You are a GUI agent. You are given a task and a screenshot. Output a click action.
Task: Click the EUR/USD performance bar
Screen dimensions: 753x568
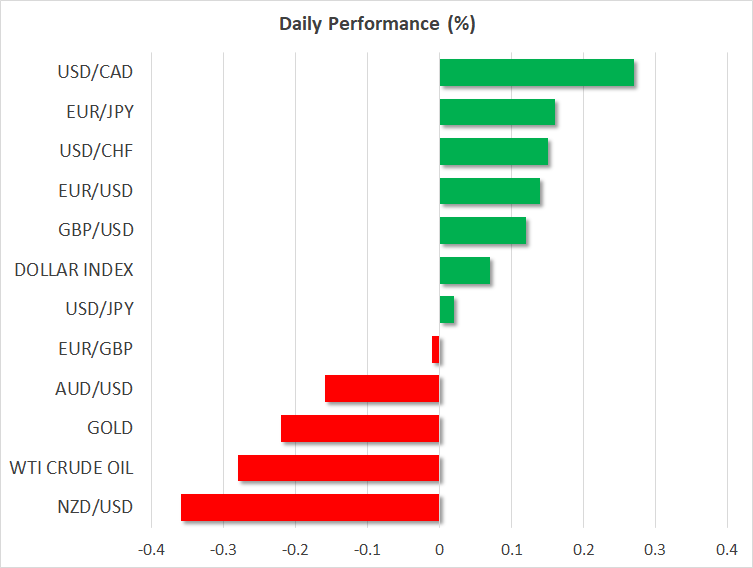490,191
